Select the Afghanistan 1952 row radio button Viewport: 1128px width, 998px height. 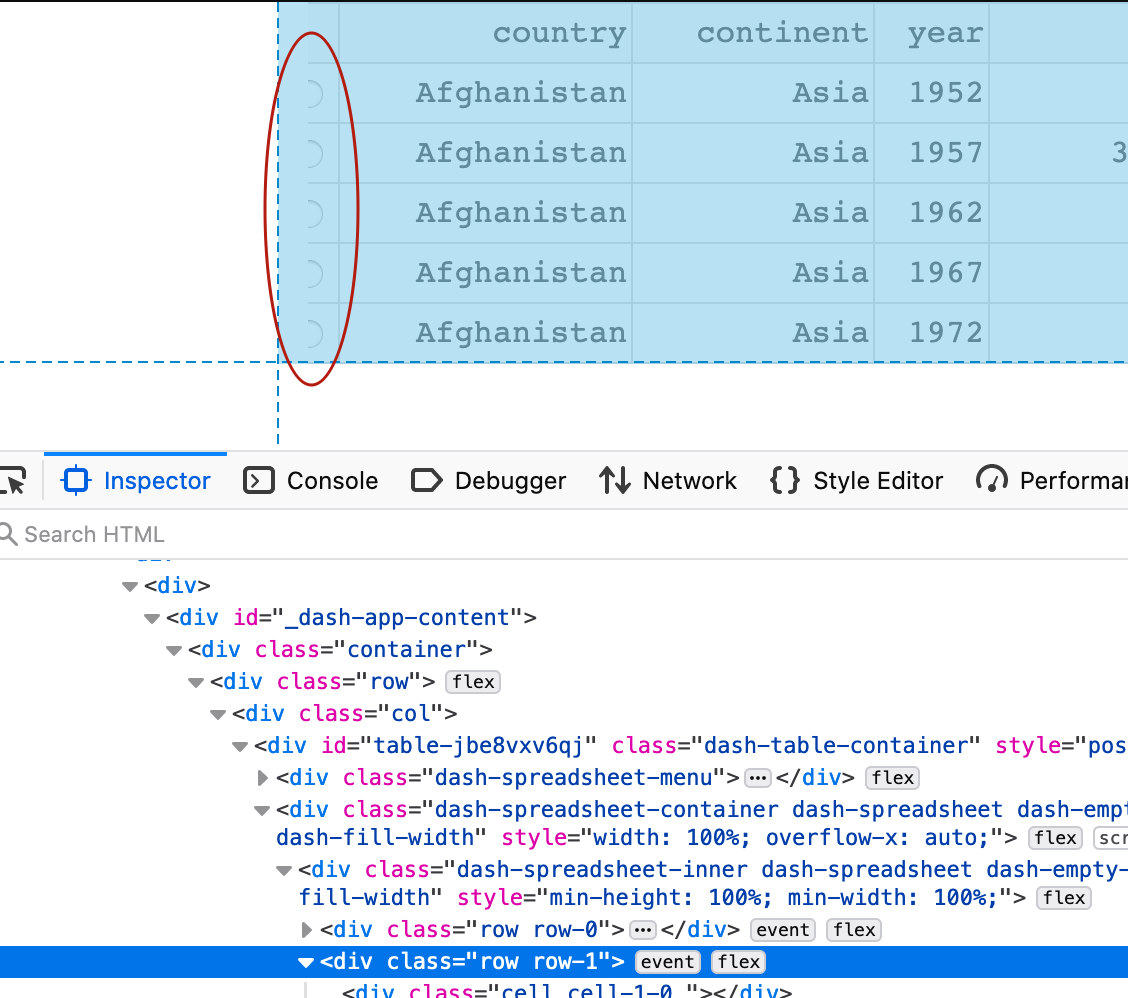click(x=313, y=93)
